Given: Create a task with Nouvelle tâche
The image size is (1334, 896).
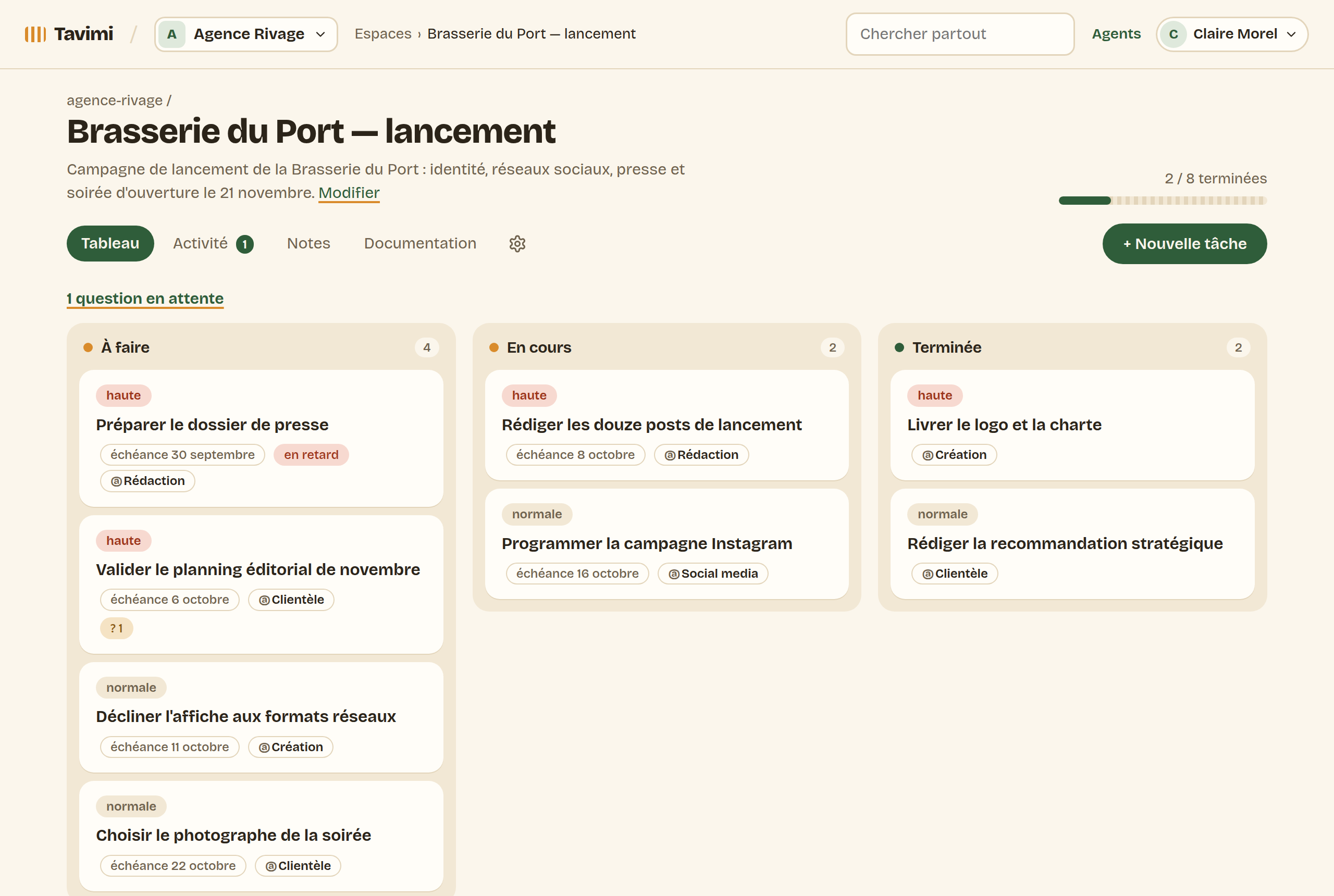Looking at the screenshot, I should coord(1184,243).
